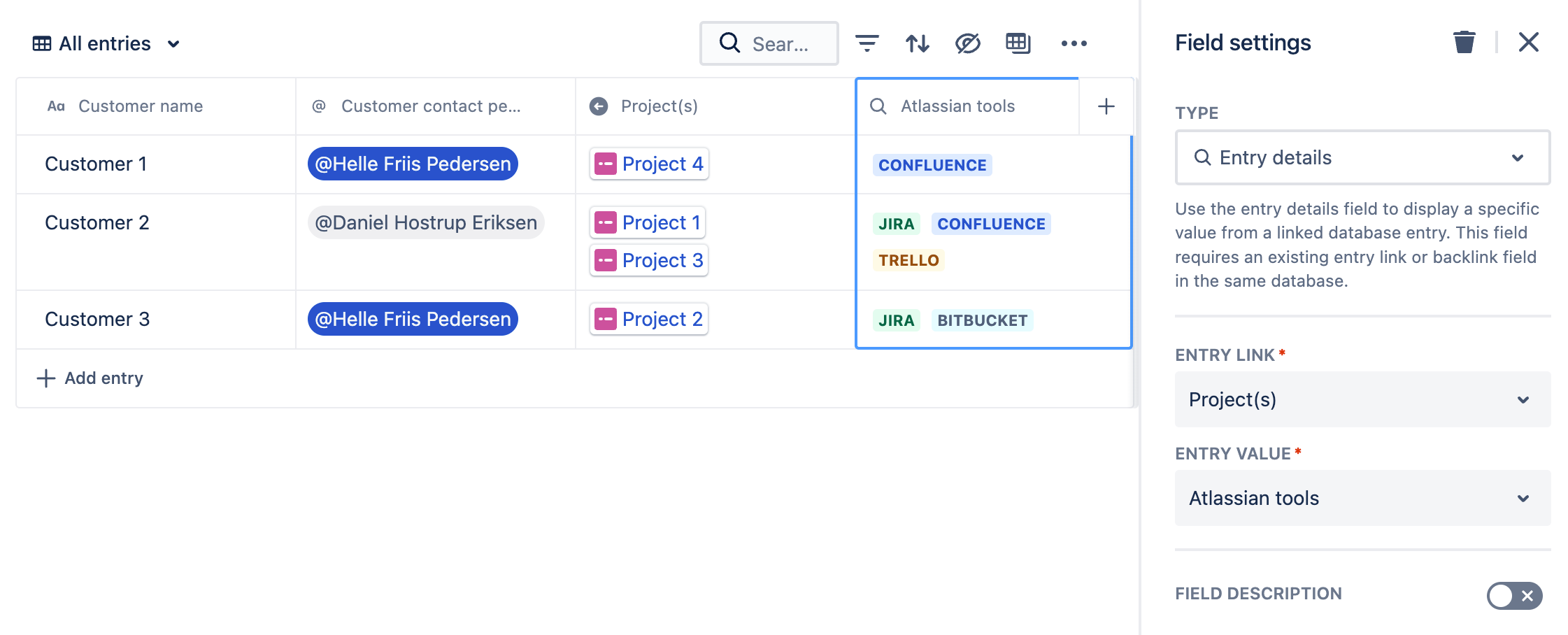This screenshot has width=1568, height=635.
Task: Click the magnifier icon in Entry details dropdown
Action: tap(1202, 157)
